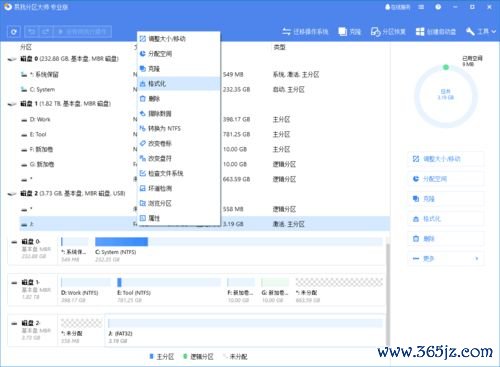Click the delete trash icon in the context menu
Image resolution: width=500 pixels, height=367 pixels.
point(143,99)
